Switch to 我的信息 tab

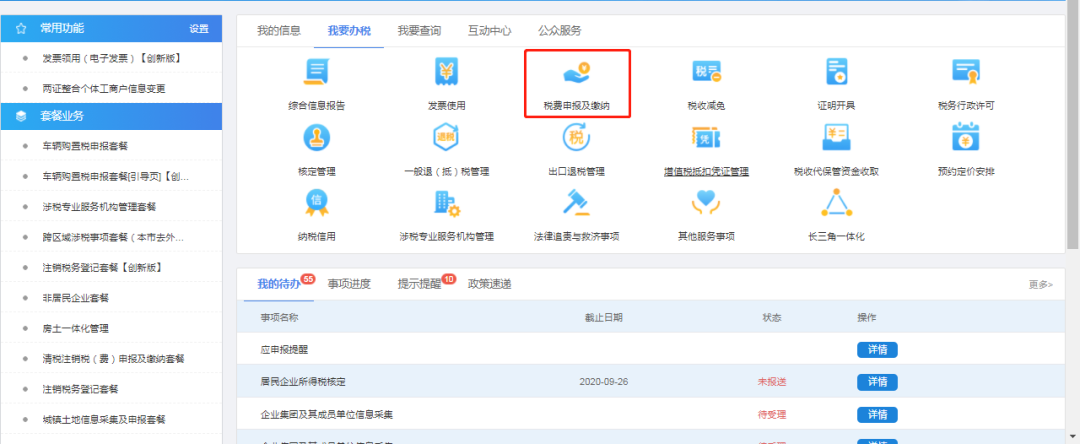click(279, 30)
